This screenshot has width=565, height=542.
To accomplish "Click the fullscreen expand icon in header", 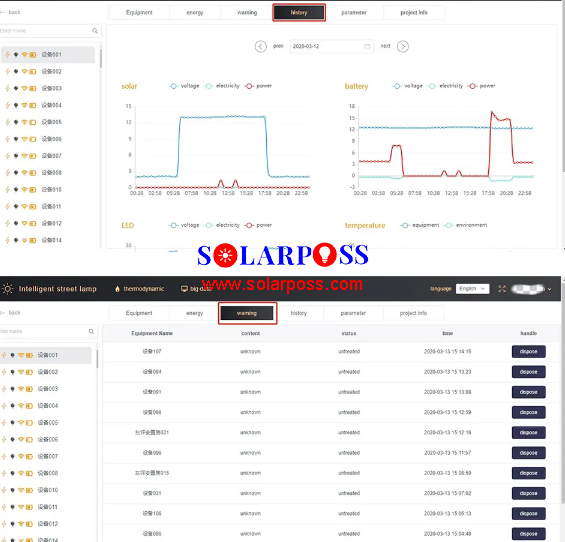I will click(502, 289).
